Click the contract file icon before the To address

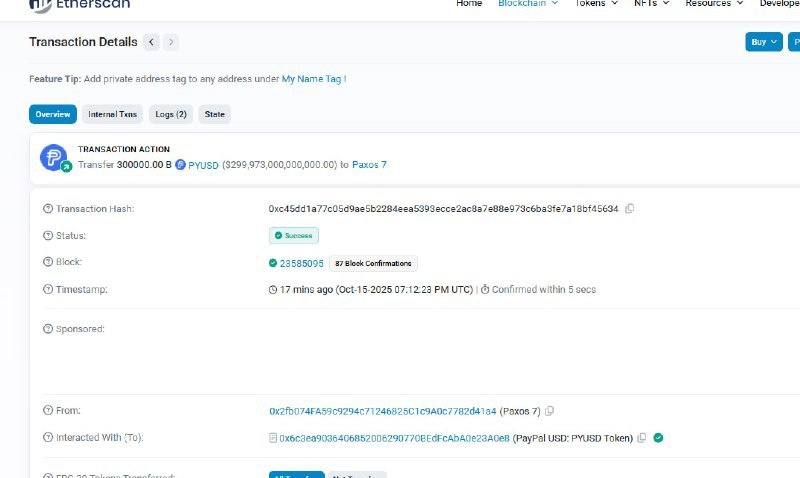click(273, 438)
